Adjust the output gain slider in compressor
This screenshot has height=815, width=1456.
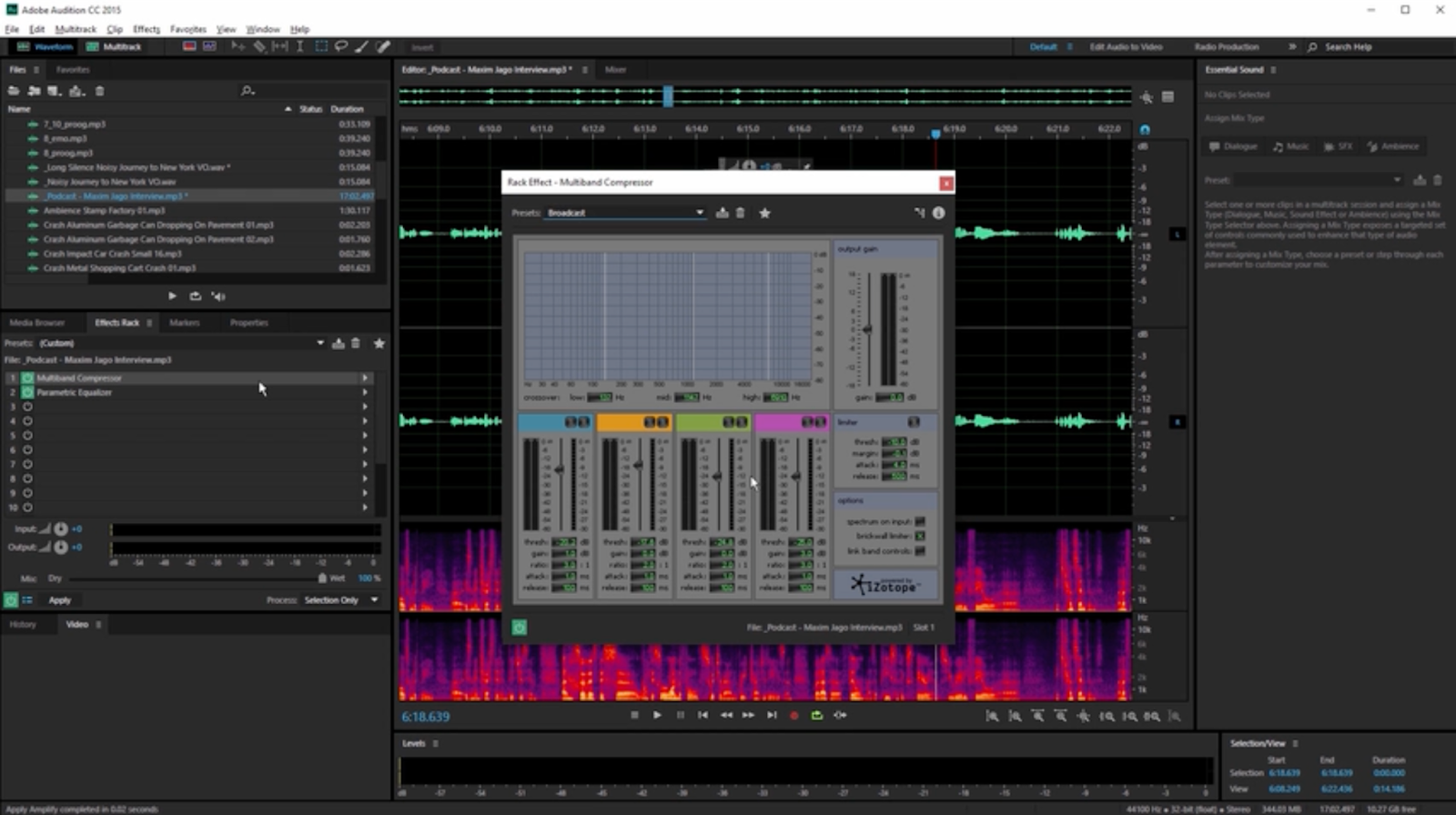click(867, 329)
